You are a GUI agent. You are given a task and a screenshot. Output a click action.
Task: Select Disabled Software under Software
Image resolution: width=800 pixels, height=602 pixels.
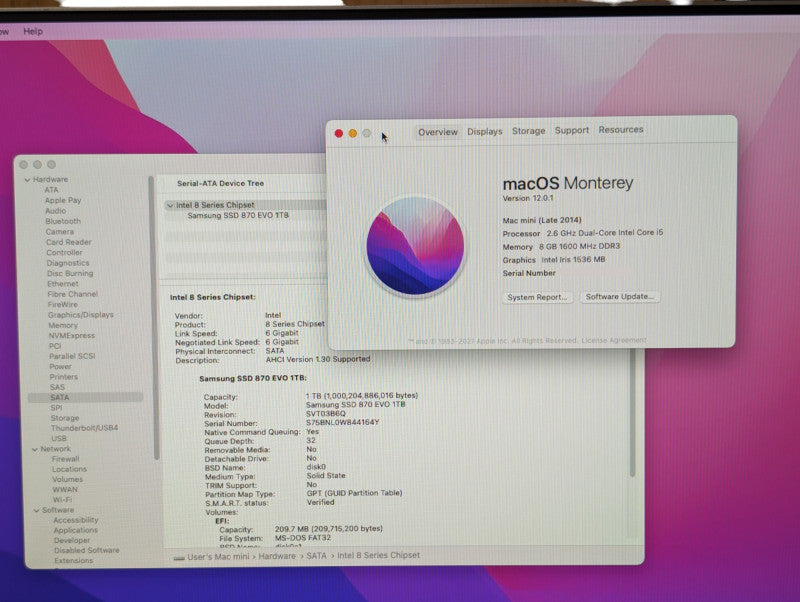pyautogui.click(x=87, y=550)
